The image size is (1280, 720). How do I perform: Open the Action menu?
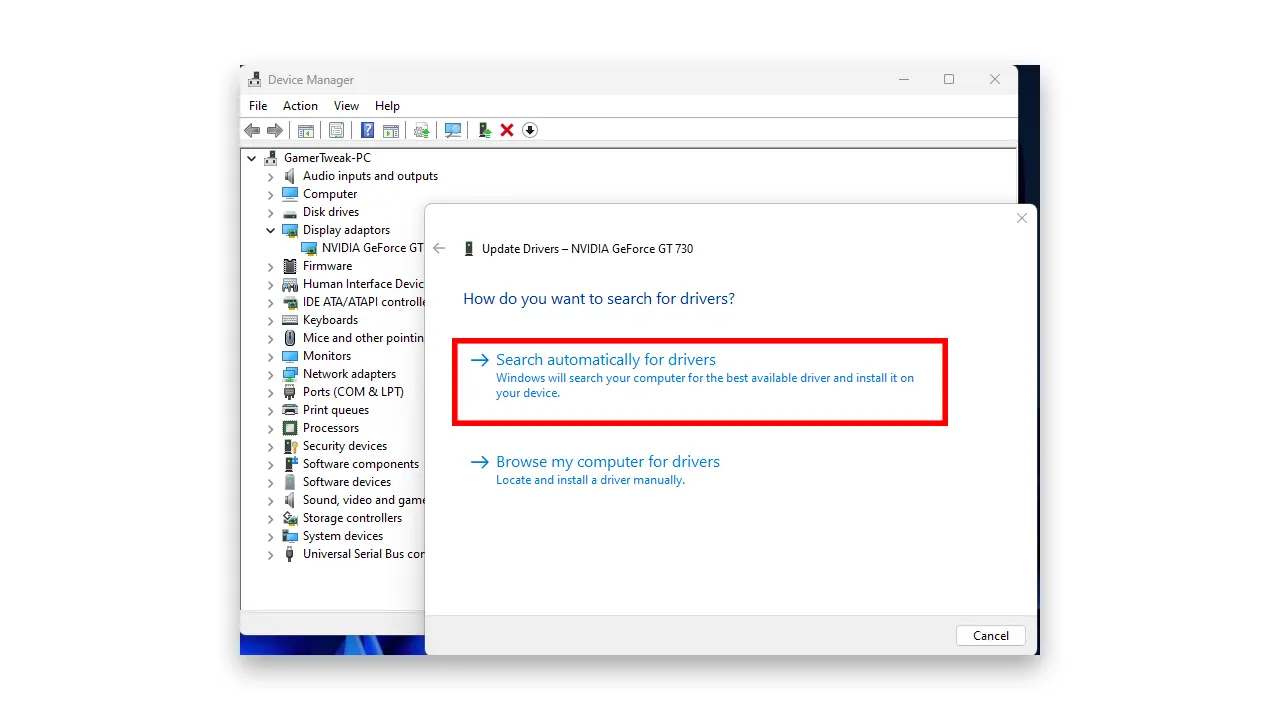pos(300,106)
